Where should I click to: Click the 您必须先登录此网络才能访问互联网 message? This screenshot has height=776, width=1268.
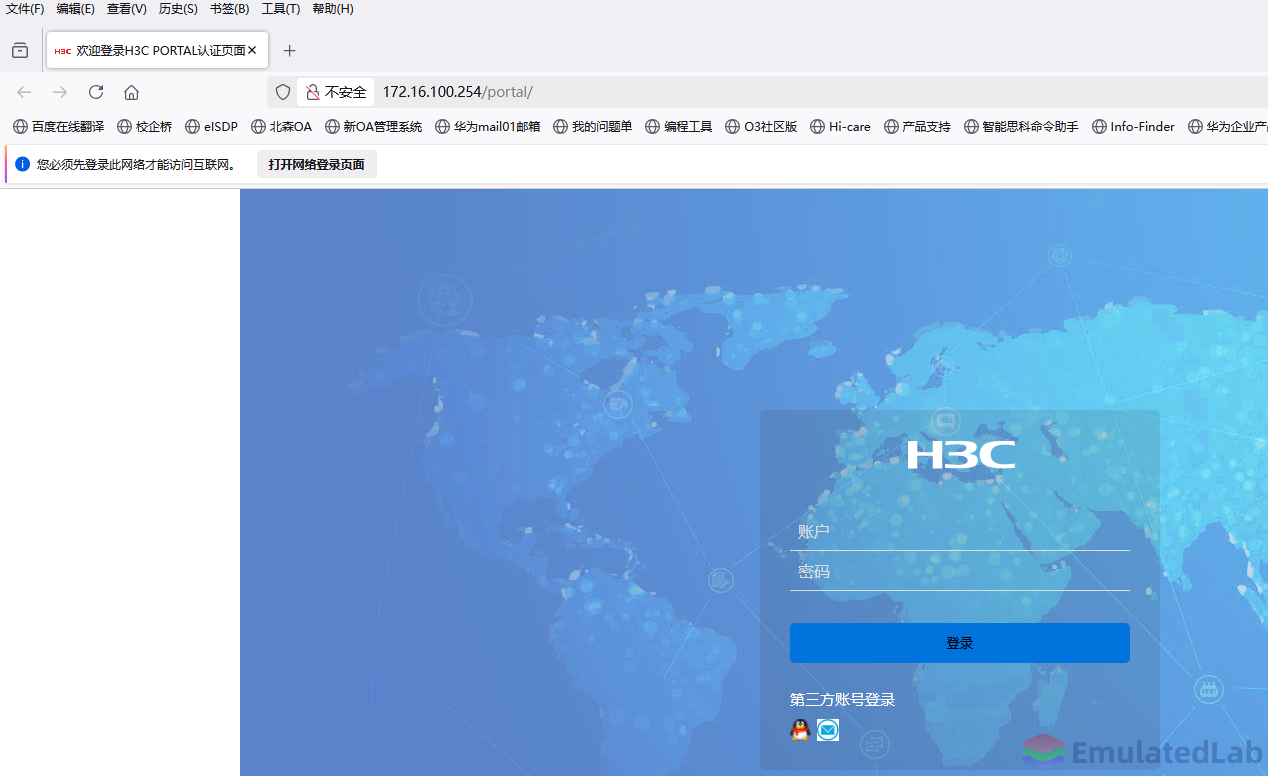point(137,164)
